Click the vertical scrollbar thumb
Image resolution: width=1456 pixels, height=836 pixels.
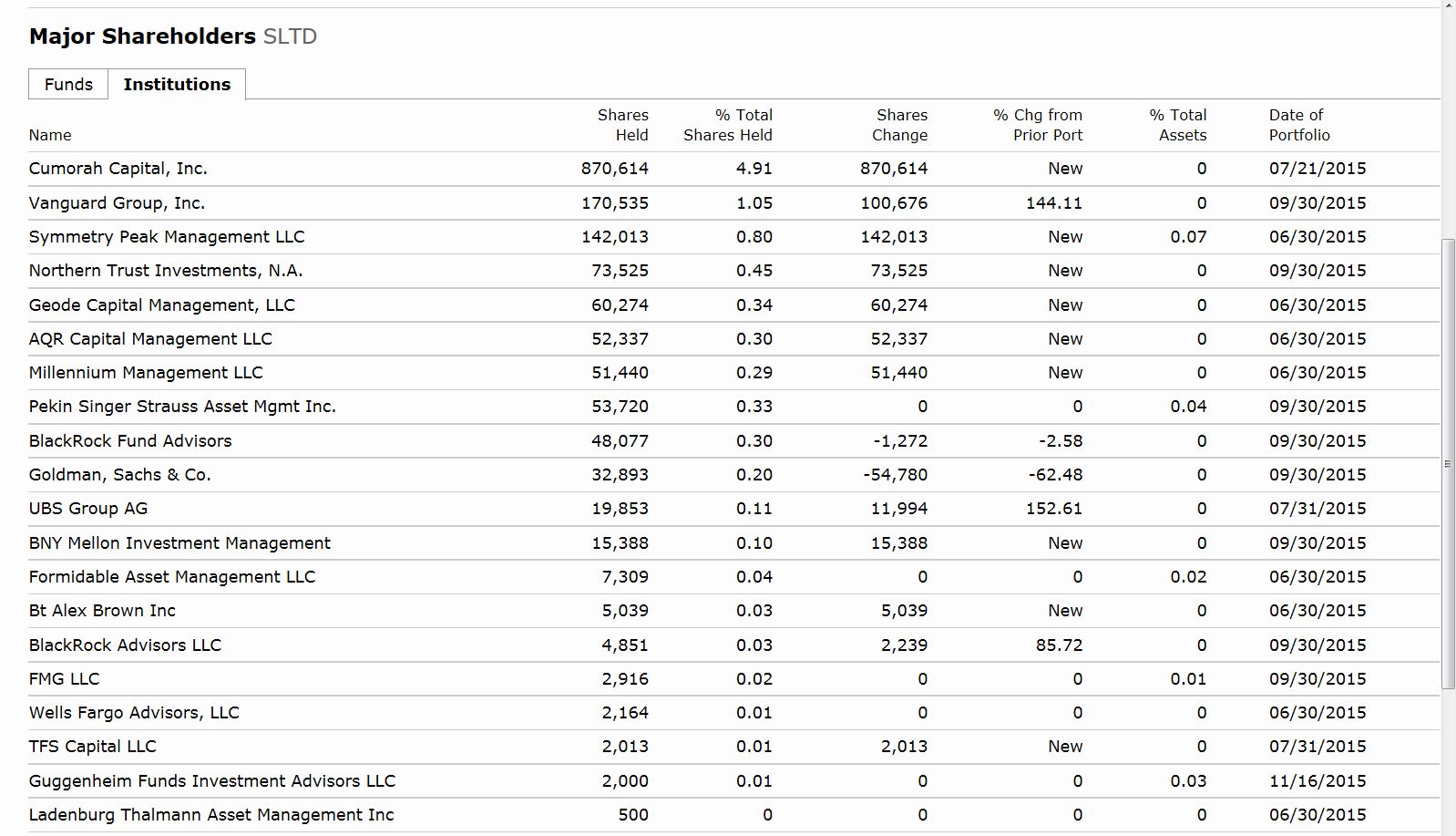[x=1449, y=463]
